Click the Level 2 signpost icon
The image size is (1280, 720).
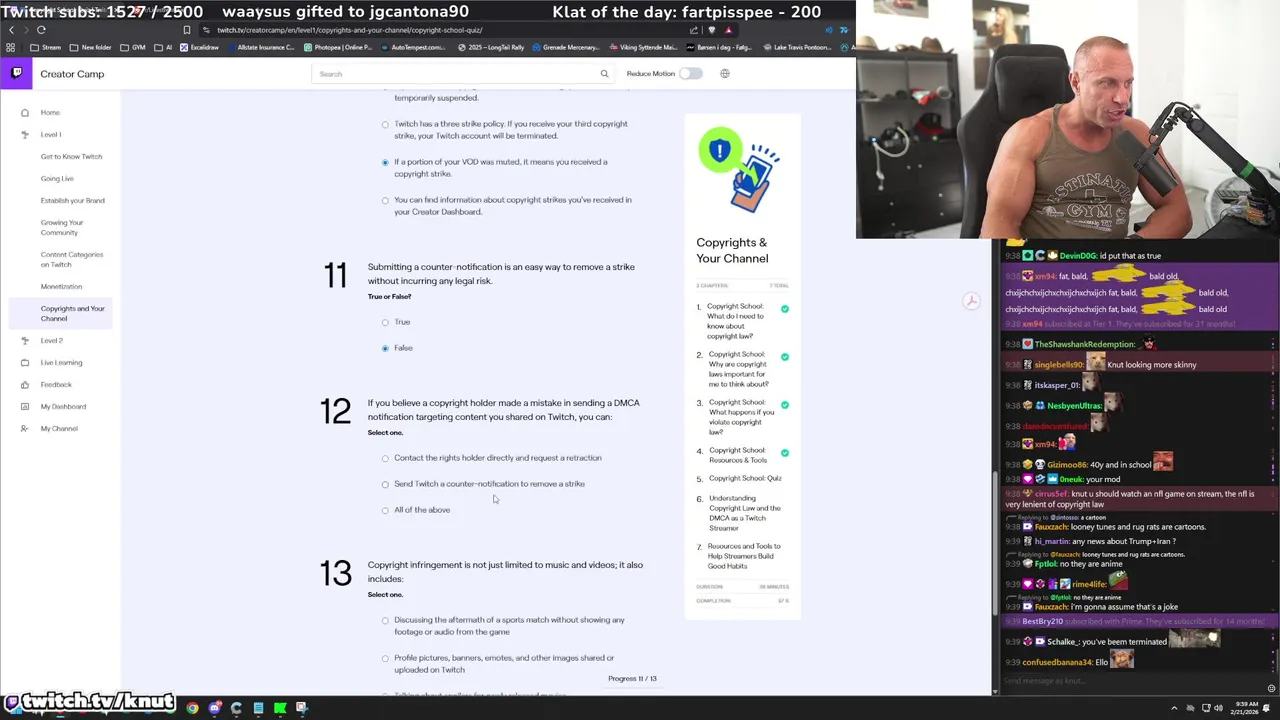point(25,340)
